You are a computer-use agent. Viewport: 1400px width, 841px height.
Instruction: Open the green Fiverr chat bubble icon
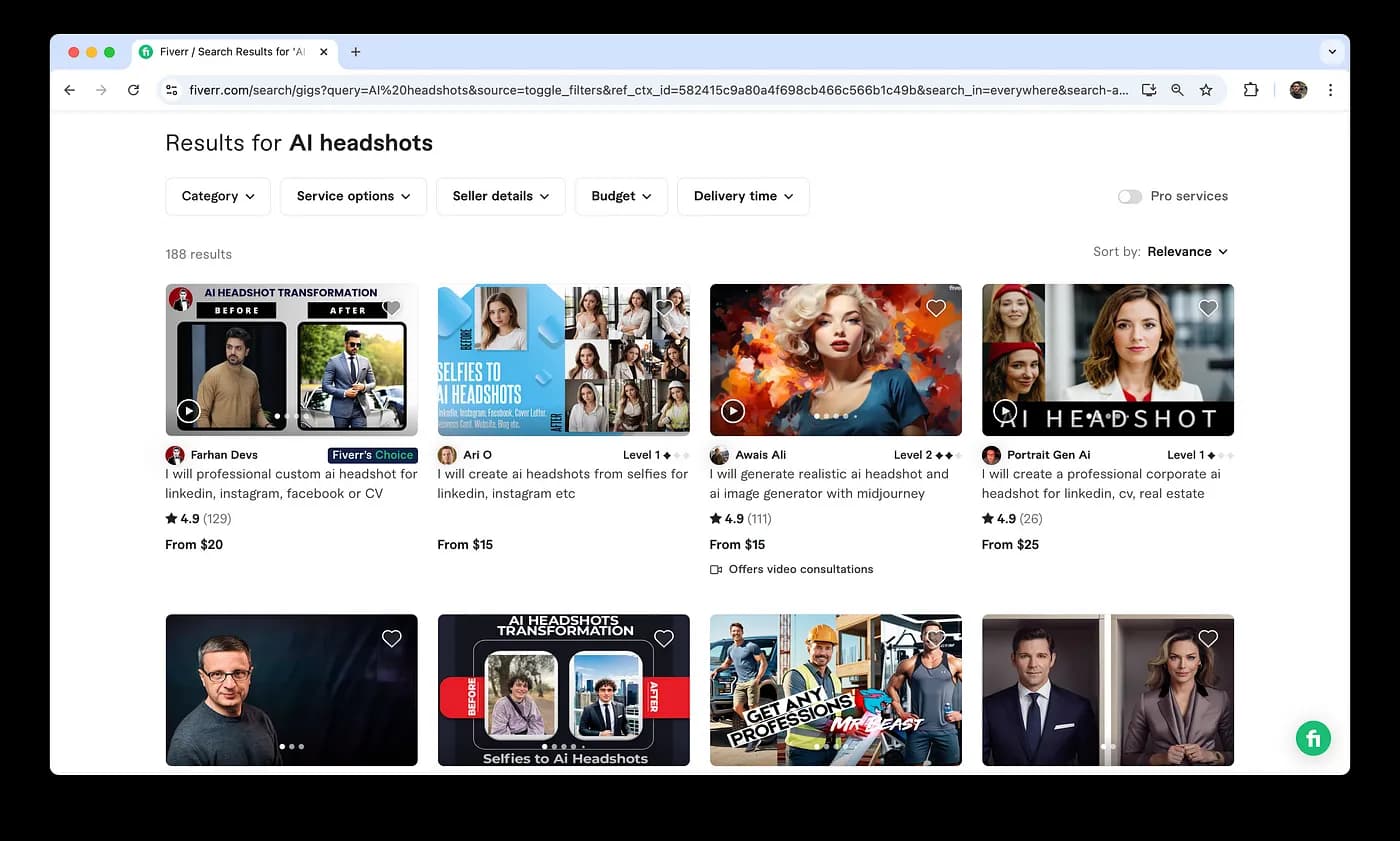click(1313, 738)
